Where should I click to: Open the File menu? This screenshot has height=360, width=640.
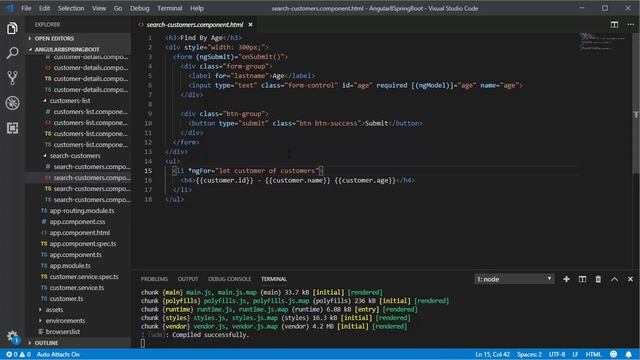(26, 8)
